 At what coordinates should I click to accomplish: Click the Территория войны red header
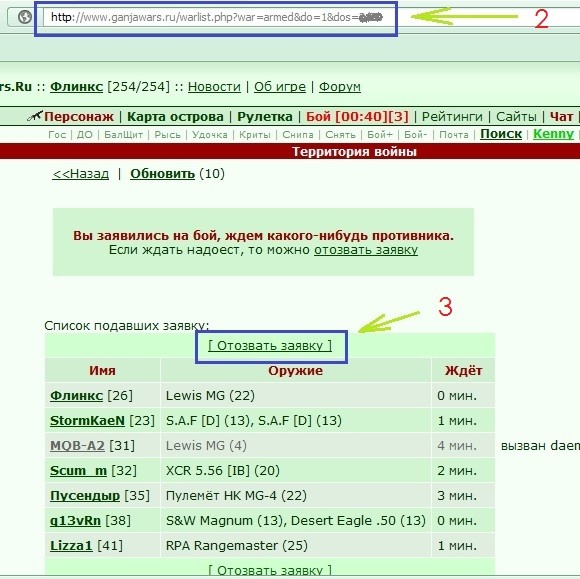pyautogui.click(x=354, y=152)
